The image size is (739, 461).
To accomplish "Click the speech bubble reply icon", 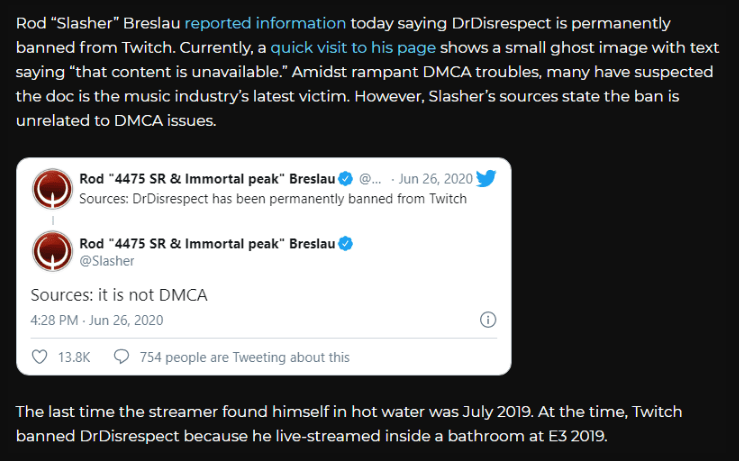I will 121,357.
